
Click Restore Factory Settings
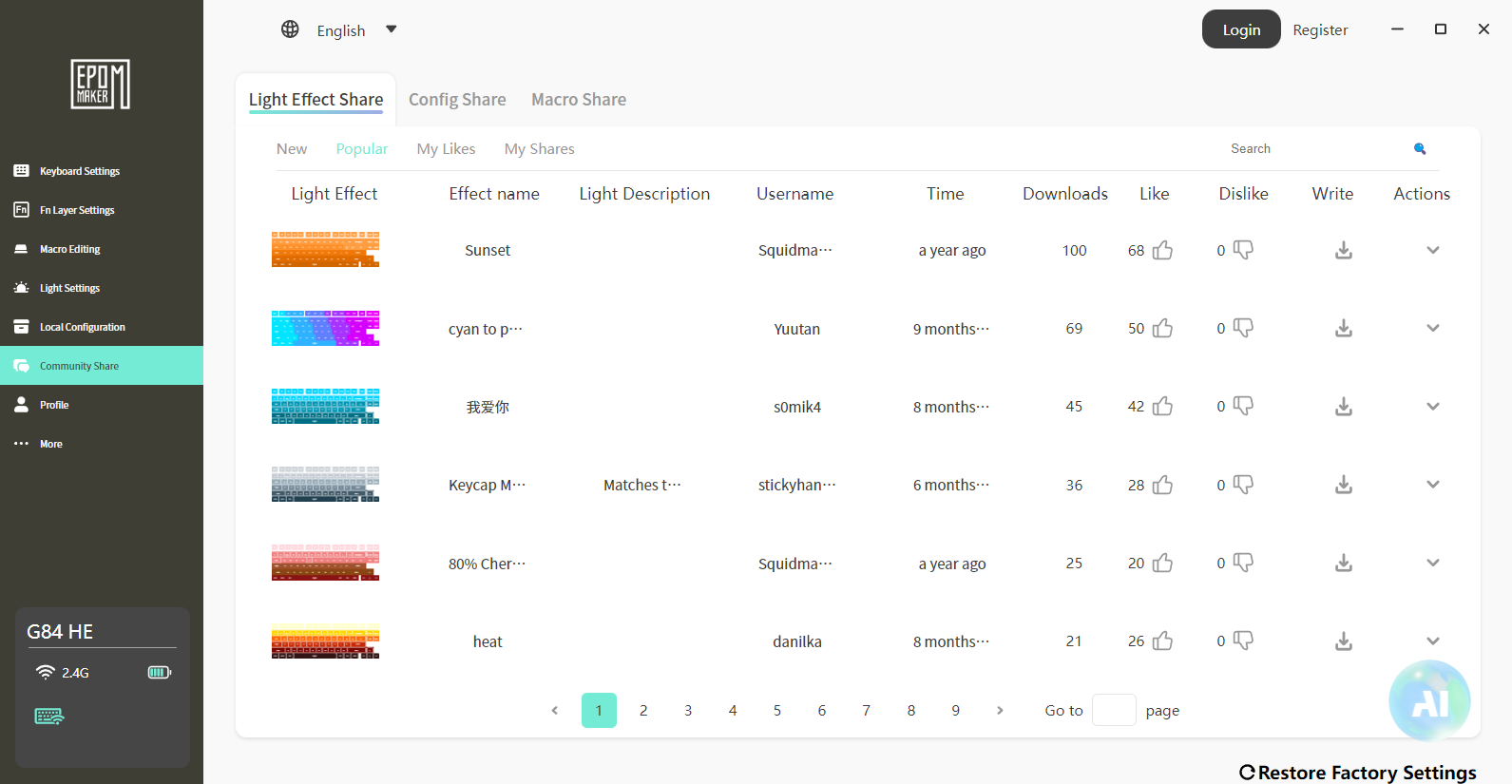coord(1358,772)
